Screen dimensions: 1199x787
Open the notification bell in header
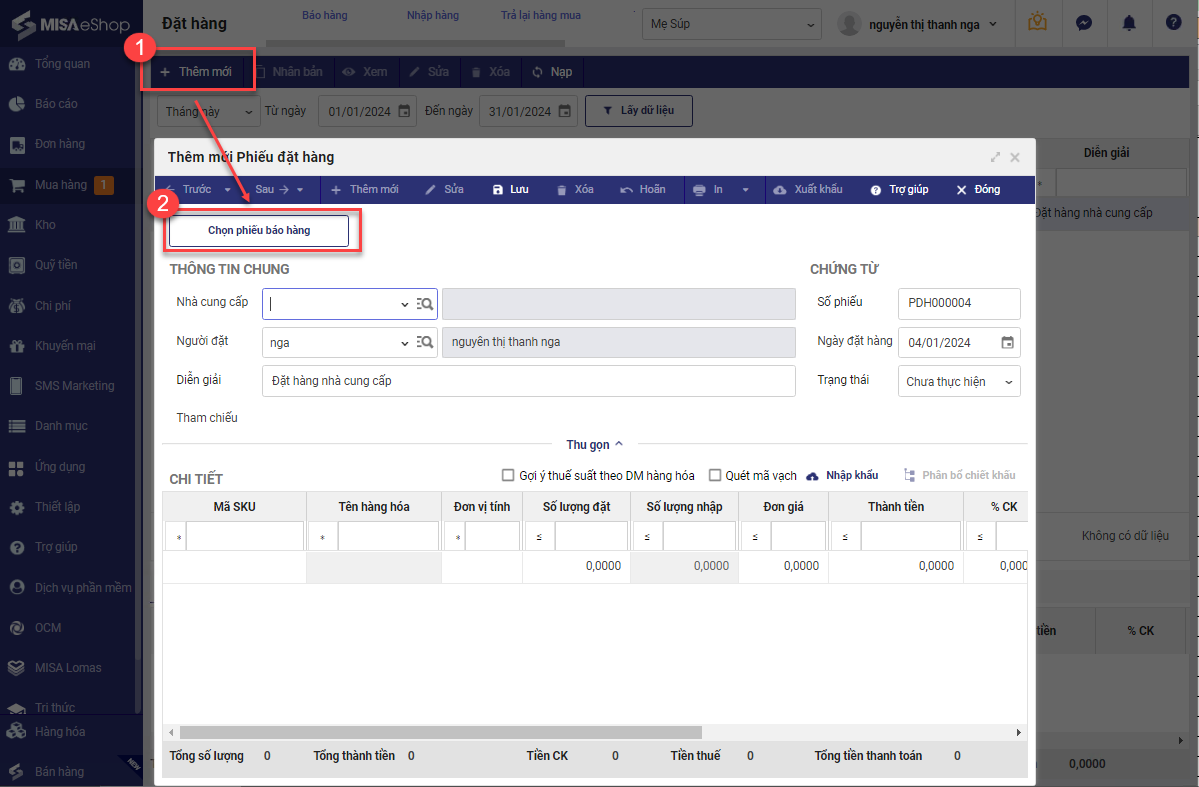[1129, 23]
